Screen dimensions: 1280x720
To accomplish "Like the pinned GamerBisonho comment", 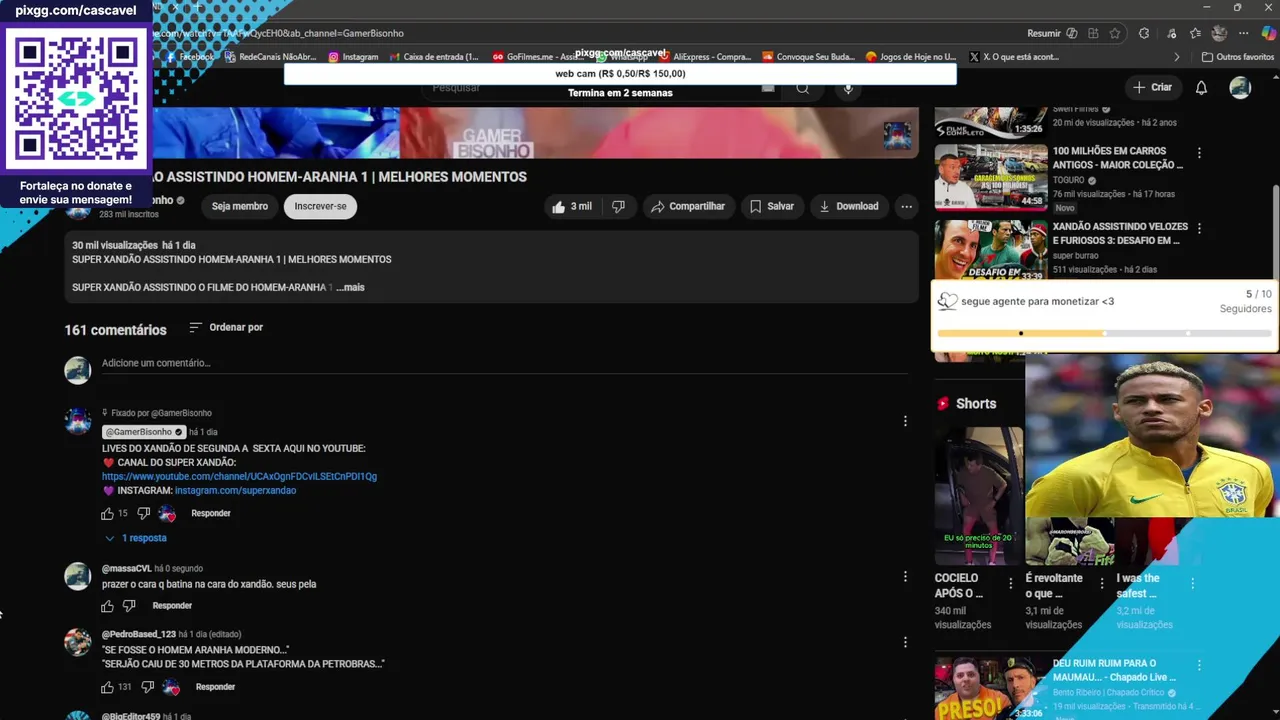I will click(x=108, y=514).
